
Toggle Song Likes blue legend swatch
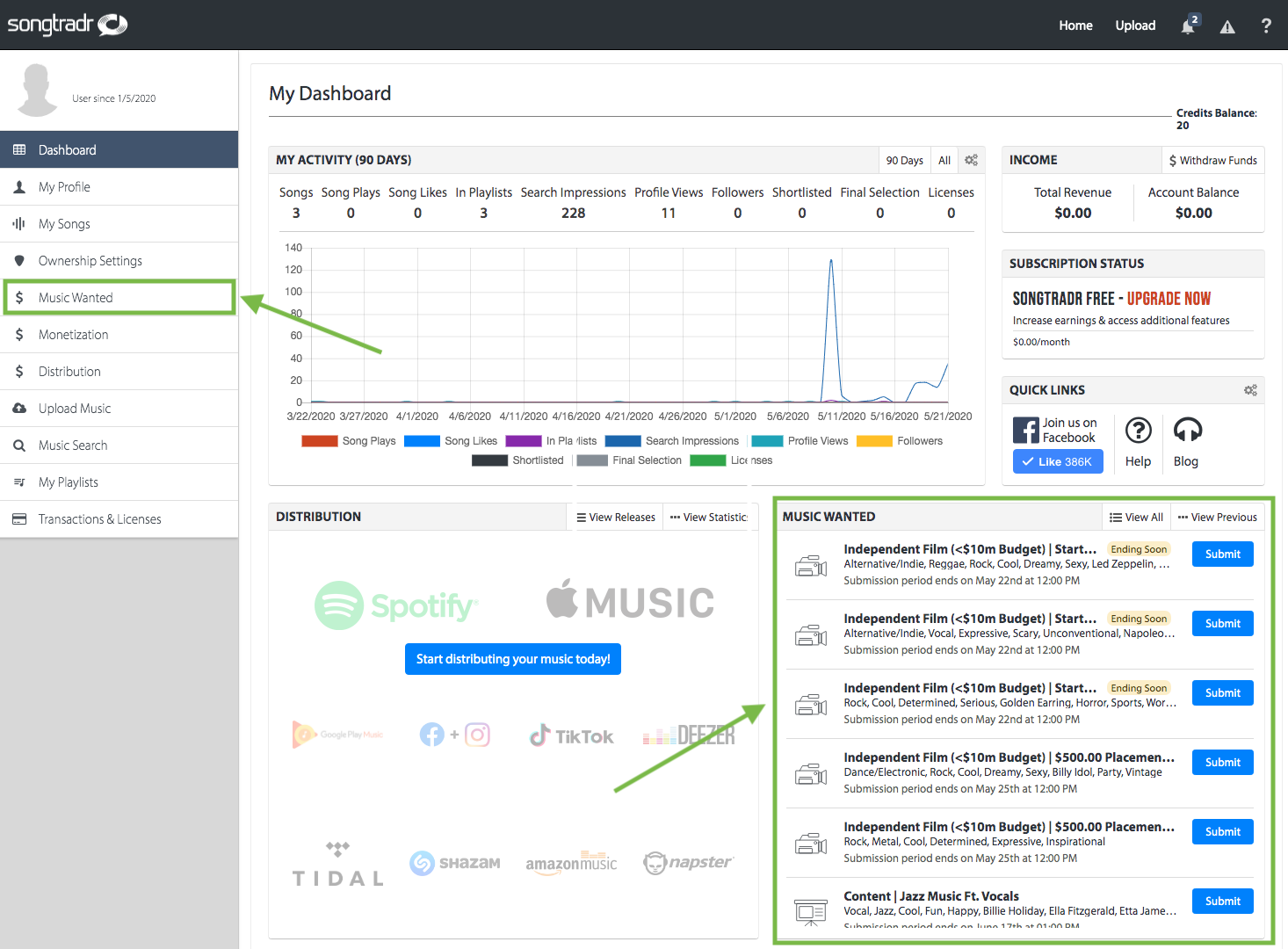tap(422, 441)
